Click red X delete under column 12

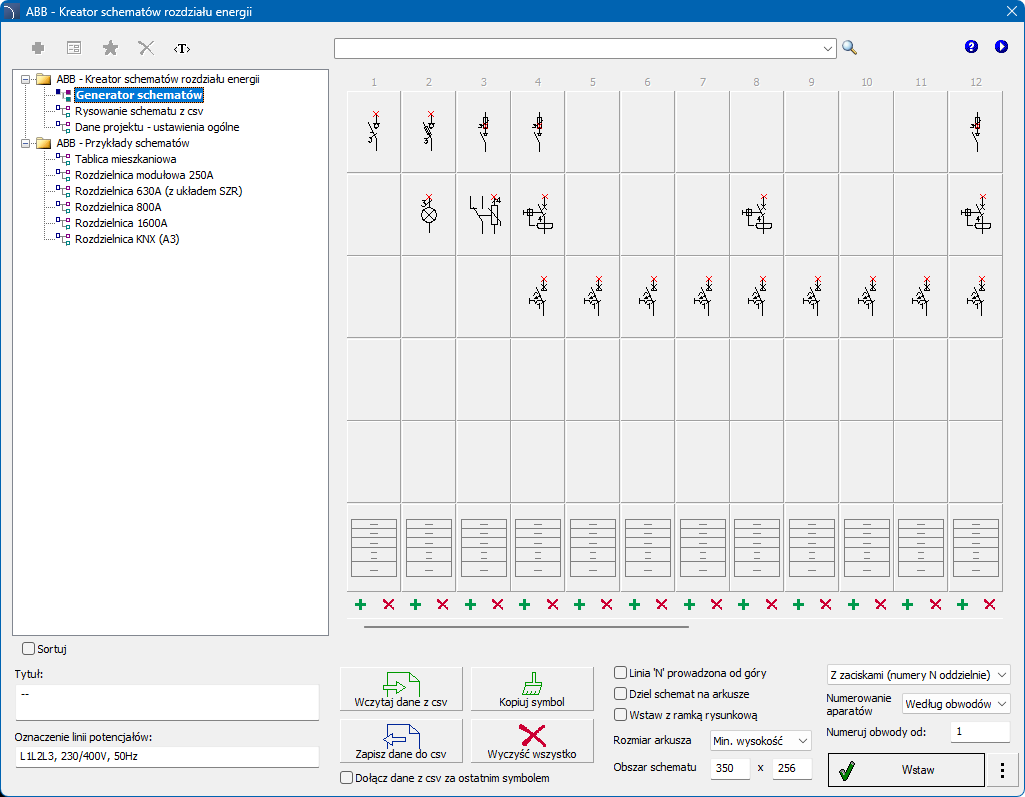(990, 604)
